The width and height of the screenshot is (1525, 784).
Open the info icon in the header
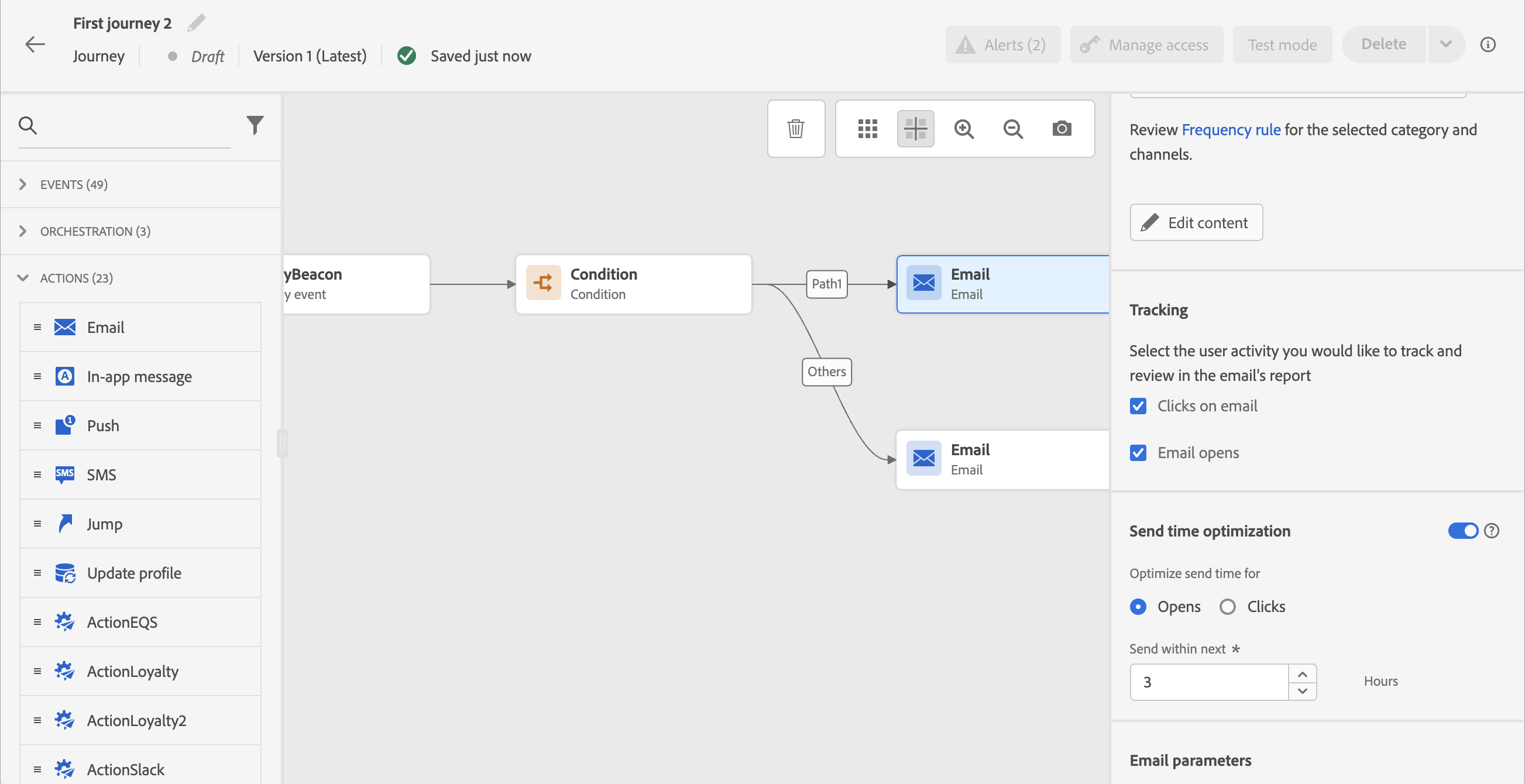pyautogui.click(x=1488, y=44)
